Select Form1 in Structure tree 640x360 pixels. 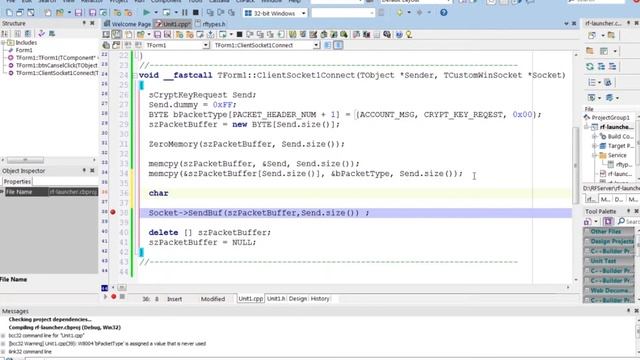pyautogui.click(x=24, y=50)
